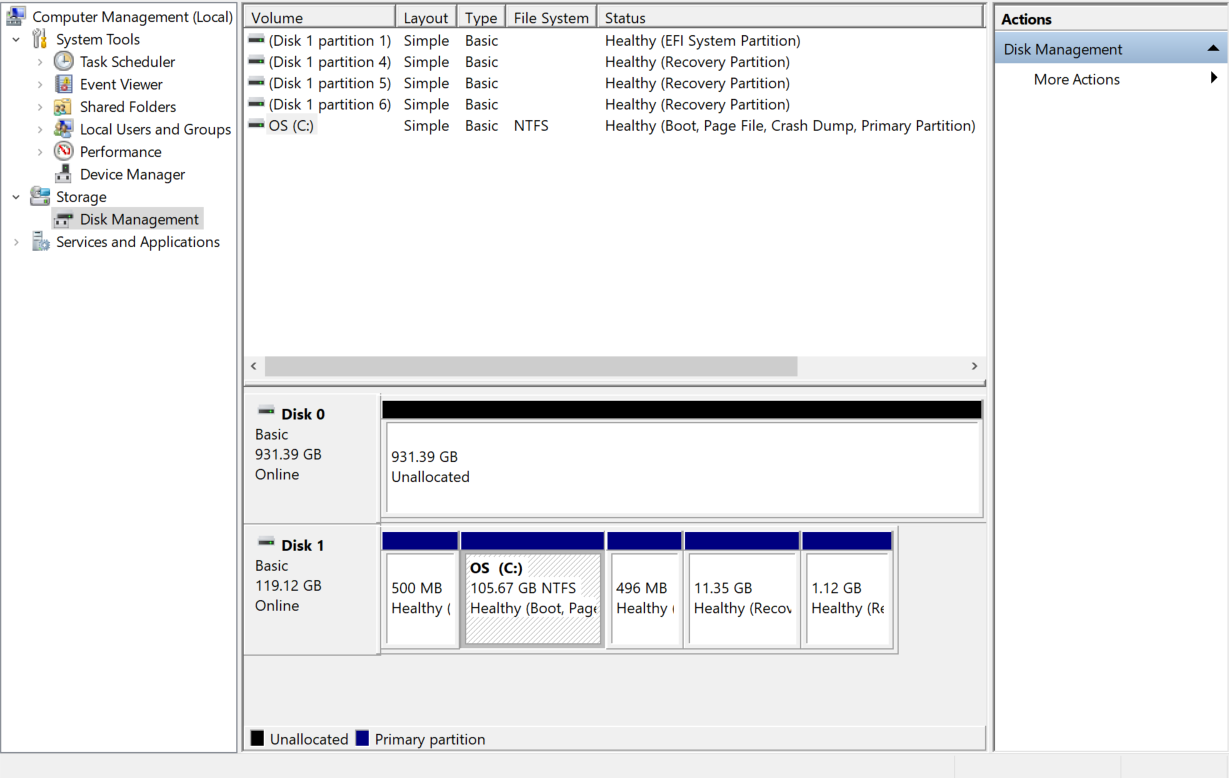Select Performance in the tree
The width and height of the screenshot is (1229, 778).
click(x=120, y=152)
